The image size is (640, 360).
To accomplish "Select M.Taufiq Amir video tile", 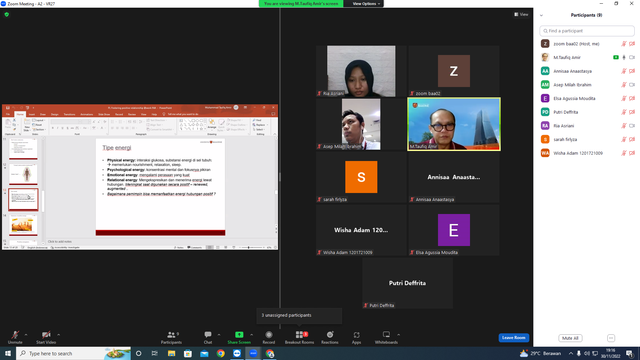I will [x=454, y=124].
